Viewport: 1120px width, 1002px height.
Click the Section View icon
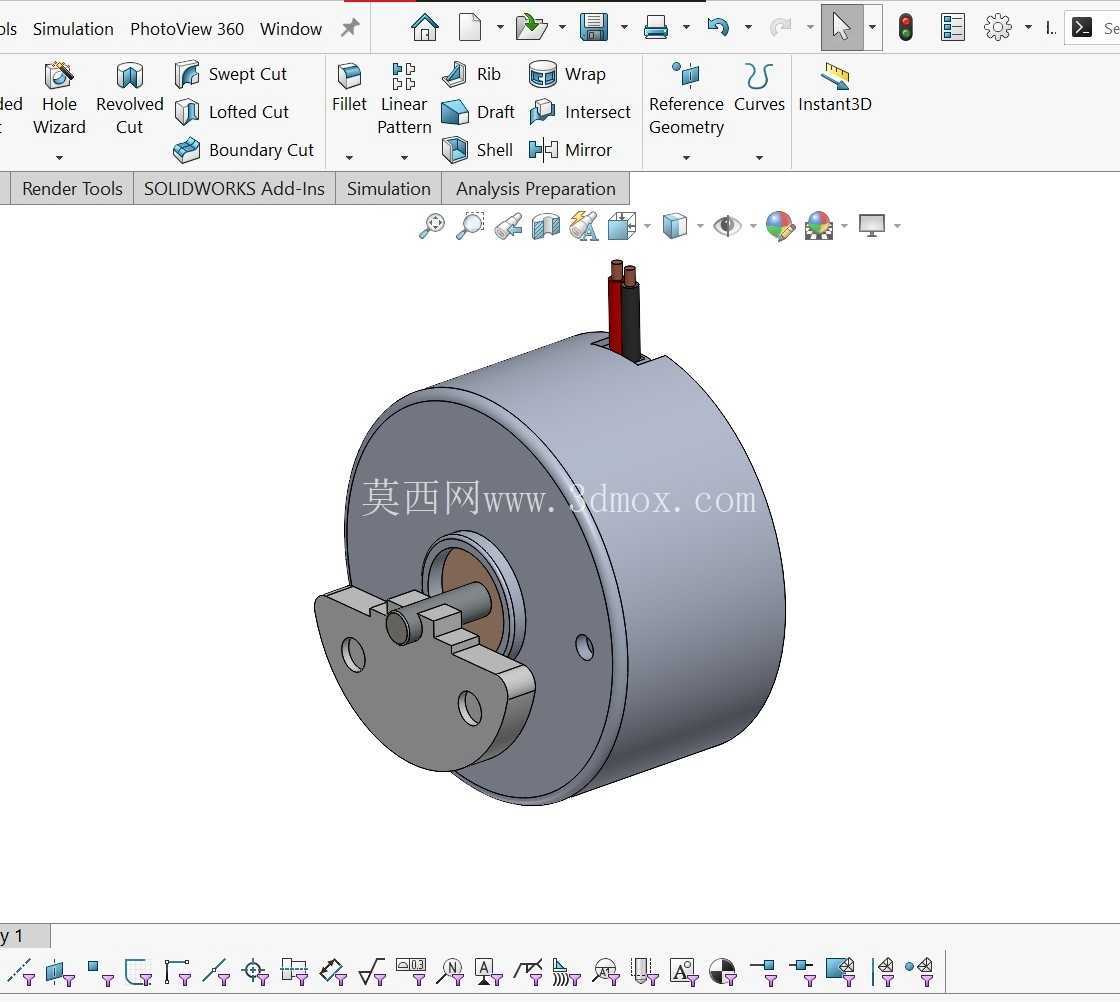pyautogui.click(x=546, y=226)
